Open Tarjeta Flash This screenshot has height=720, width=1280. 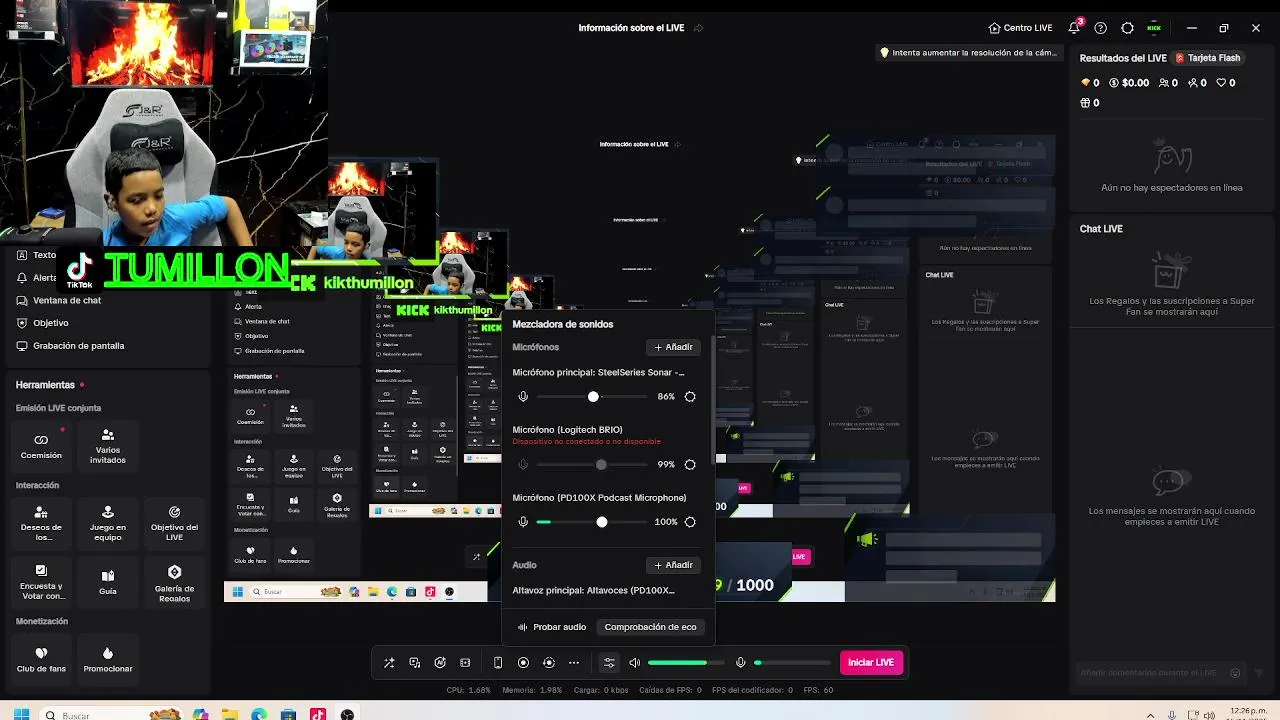1208,58
